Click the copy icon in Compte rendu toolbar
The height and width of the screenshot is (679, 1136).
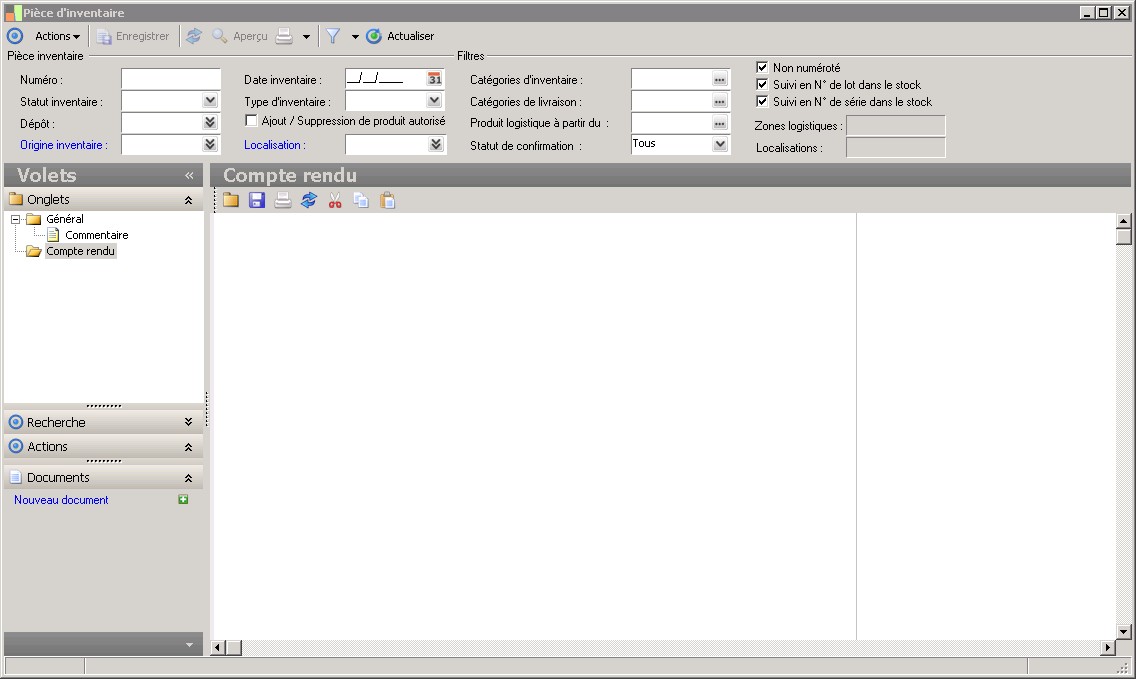click(x=361, y=201)
